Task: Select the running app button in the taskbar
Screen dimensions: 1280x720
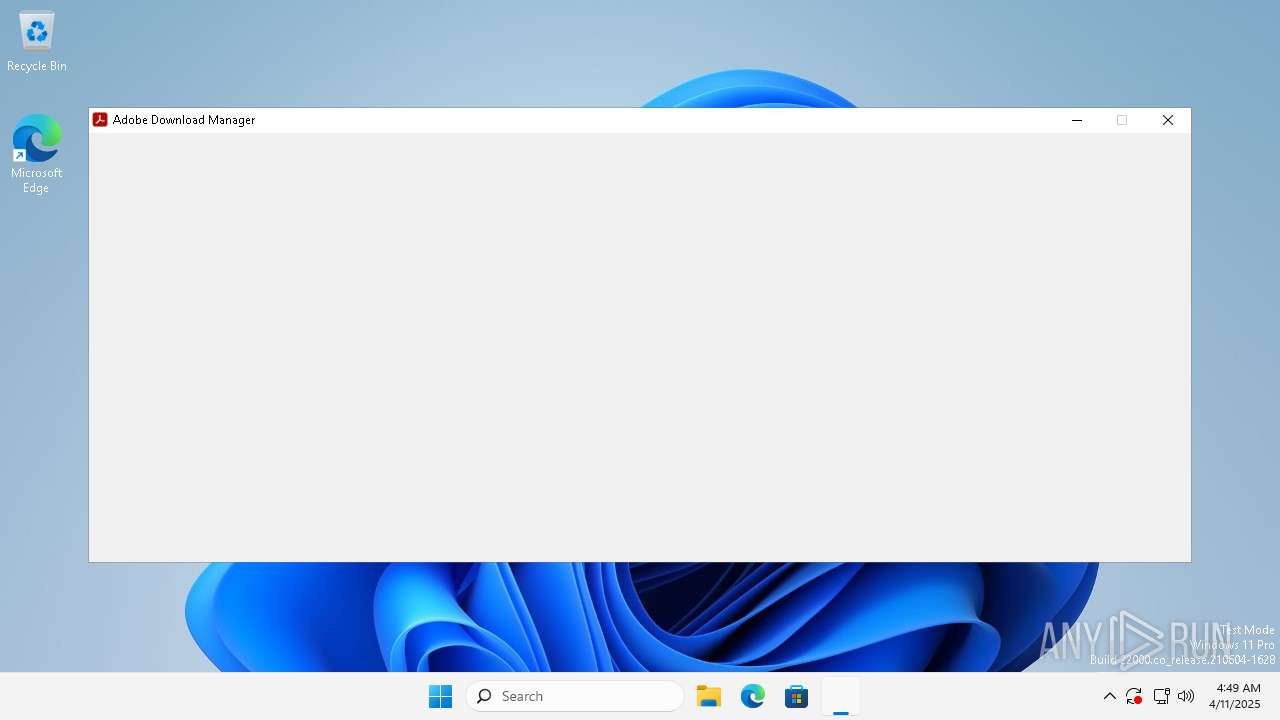Action: click(x=841, y=696)
